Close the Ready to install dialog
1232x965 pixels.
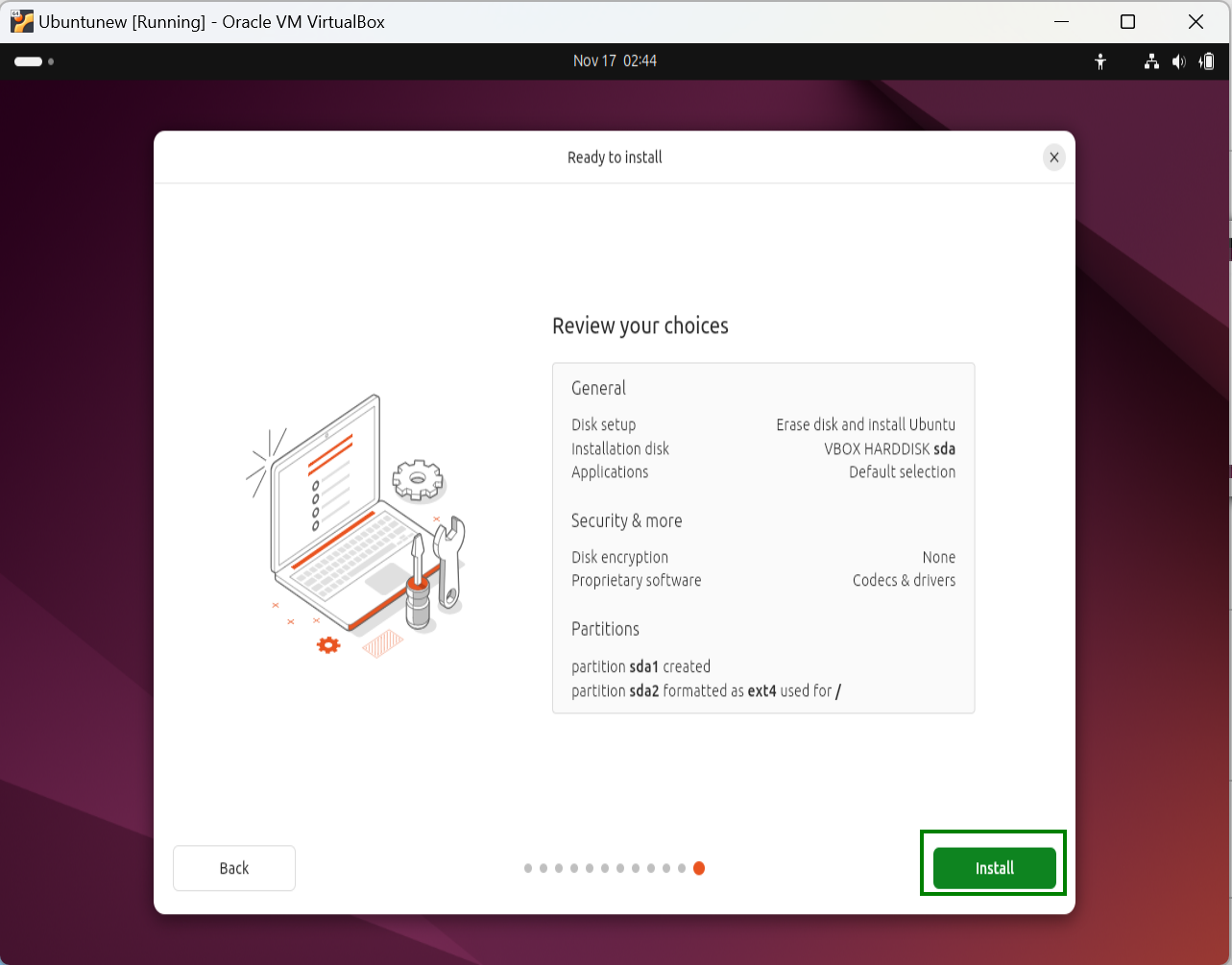click(x=1054, y=157)
